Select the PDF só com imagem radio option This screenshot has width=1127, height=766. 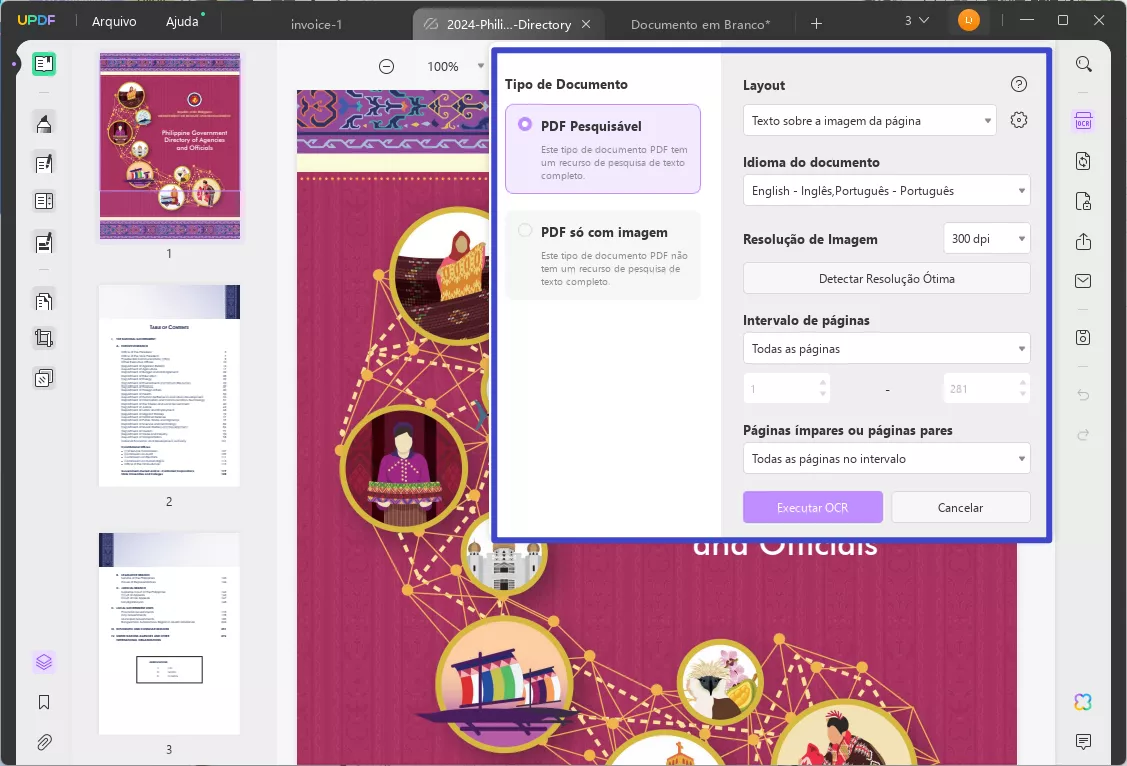(x=525, y=230)
